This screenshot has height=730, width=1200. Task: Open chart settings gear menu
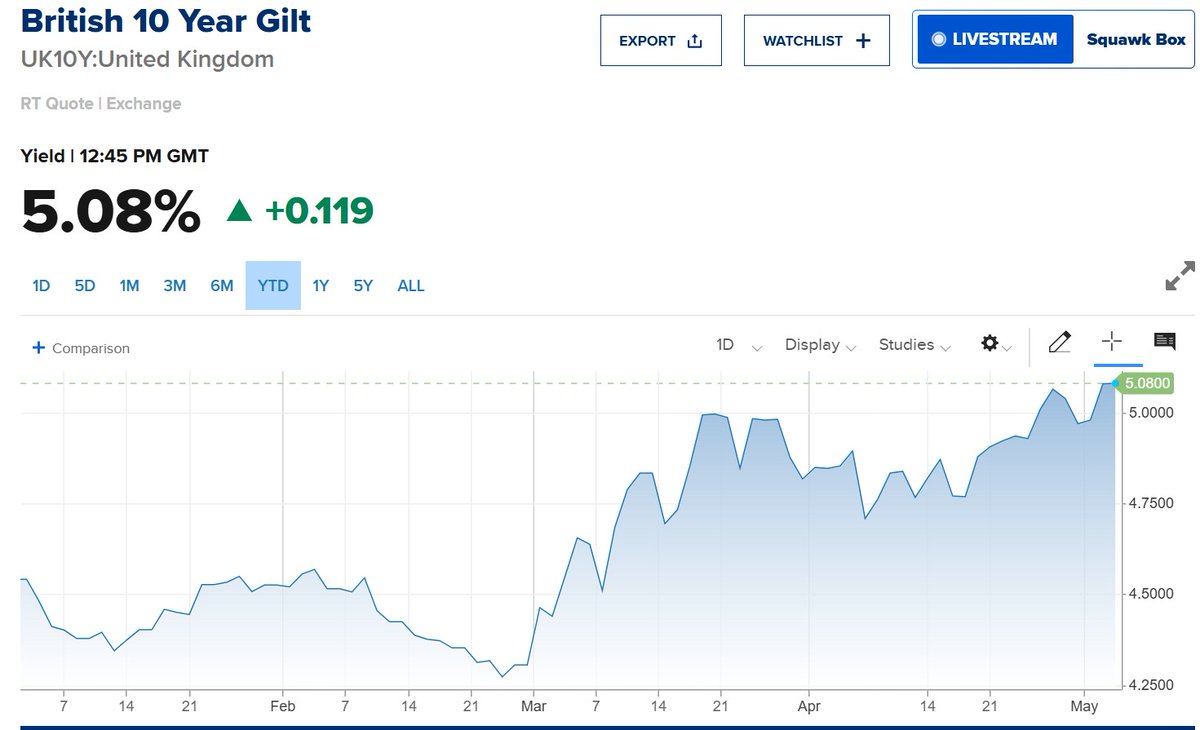[996, 344]
